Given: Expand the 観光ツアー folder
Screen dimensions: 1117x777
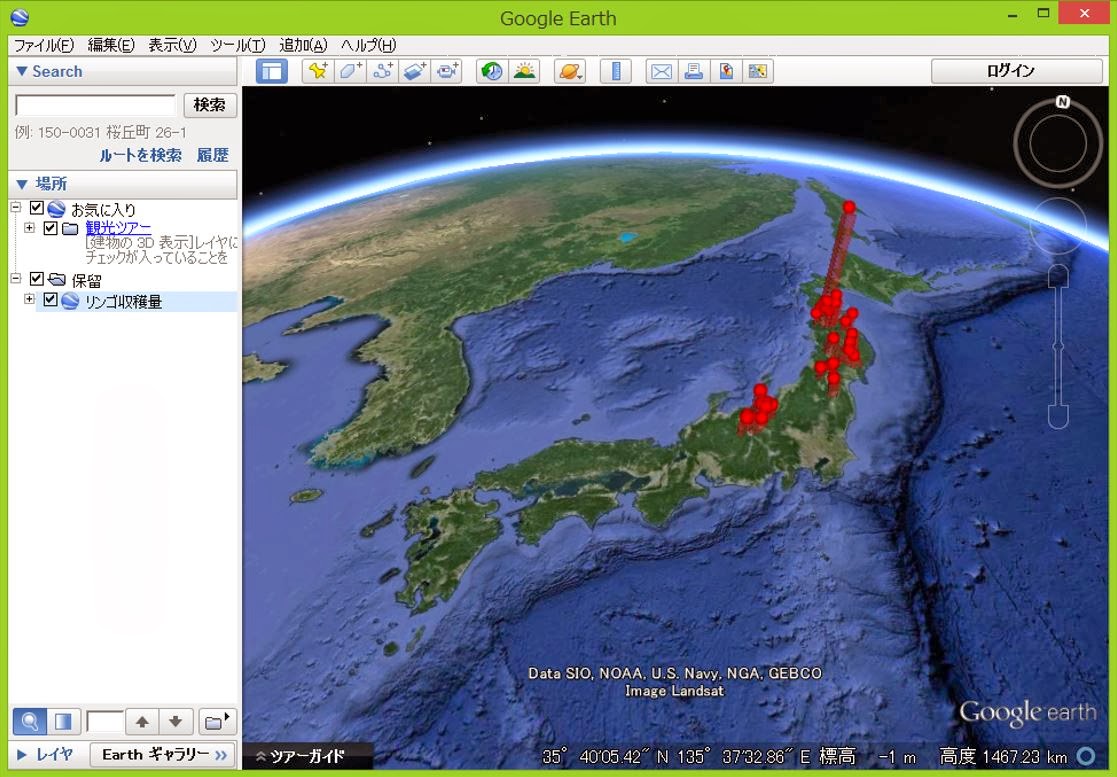Looking at the screenshot, I should [29, 228].
